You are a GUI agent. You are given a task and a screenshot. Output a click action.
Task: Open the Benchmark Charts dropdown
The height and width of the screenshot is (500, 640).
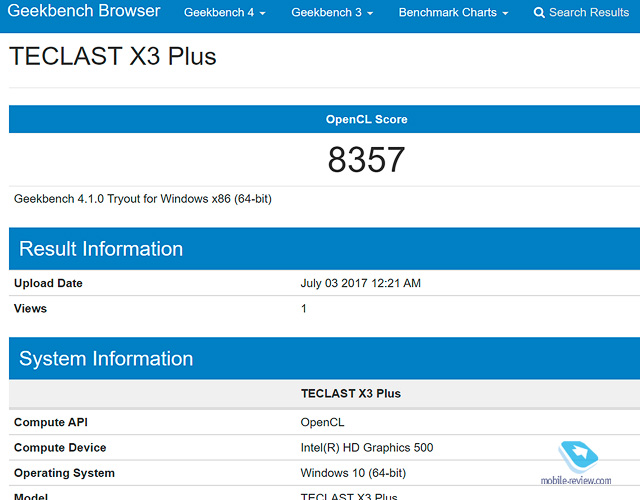453,13
